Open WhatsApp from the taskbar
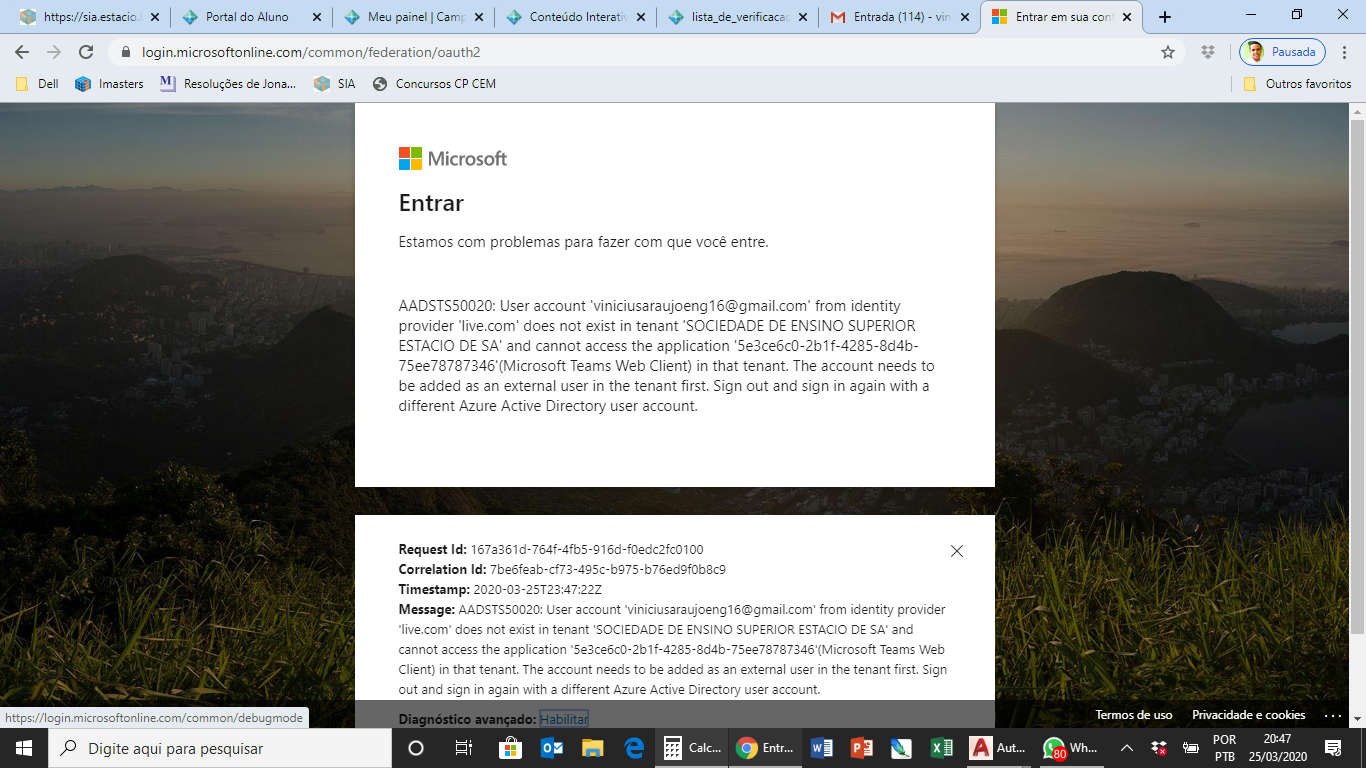The width and height of the screenshot is (1366, 768). (1070, 748)
